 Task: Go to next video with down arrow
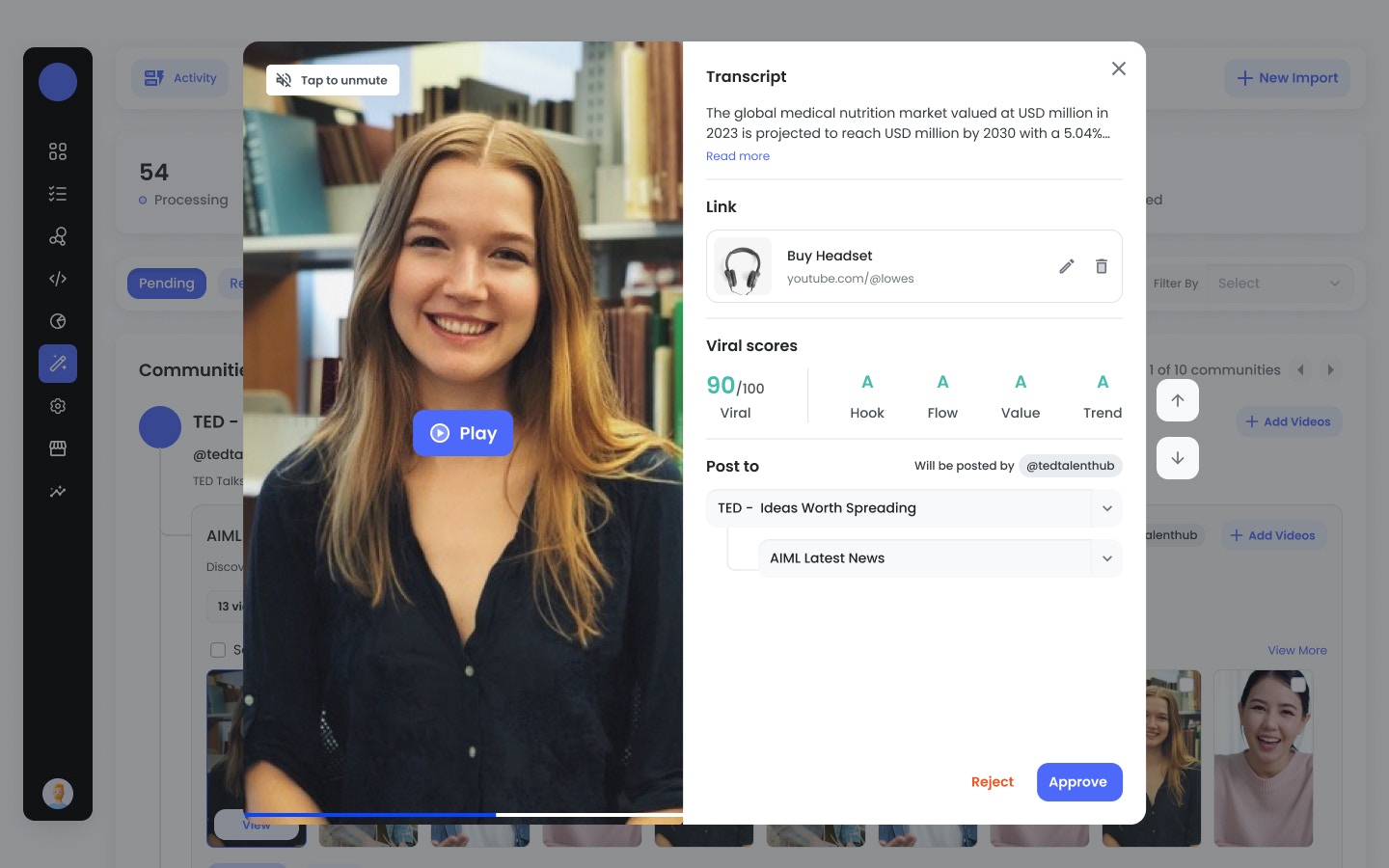coord(1178,458)
